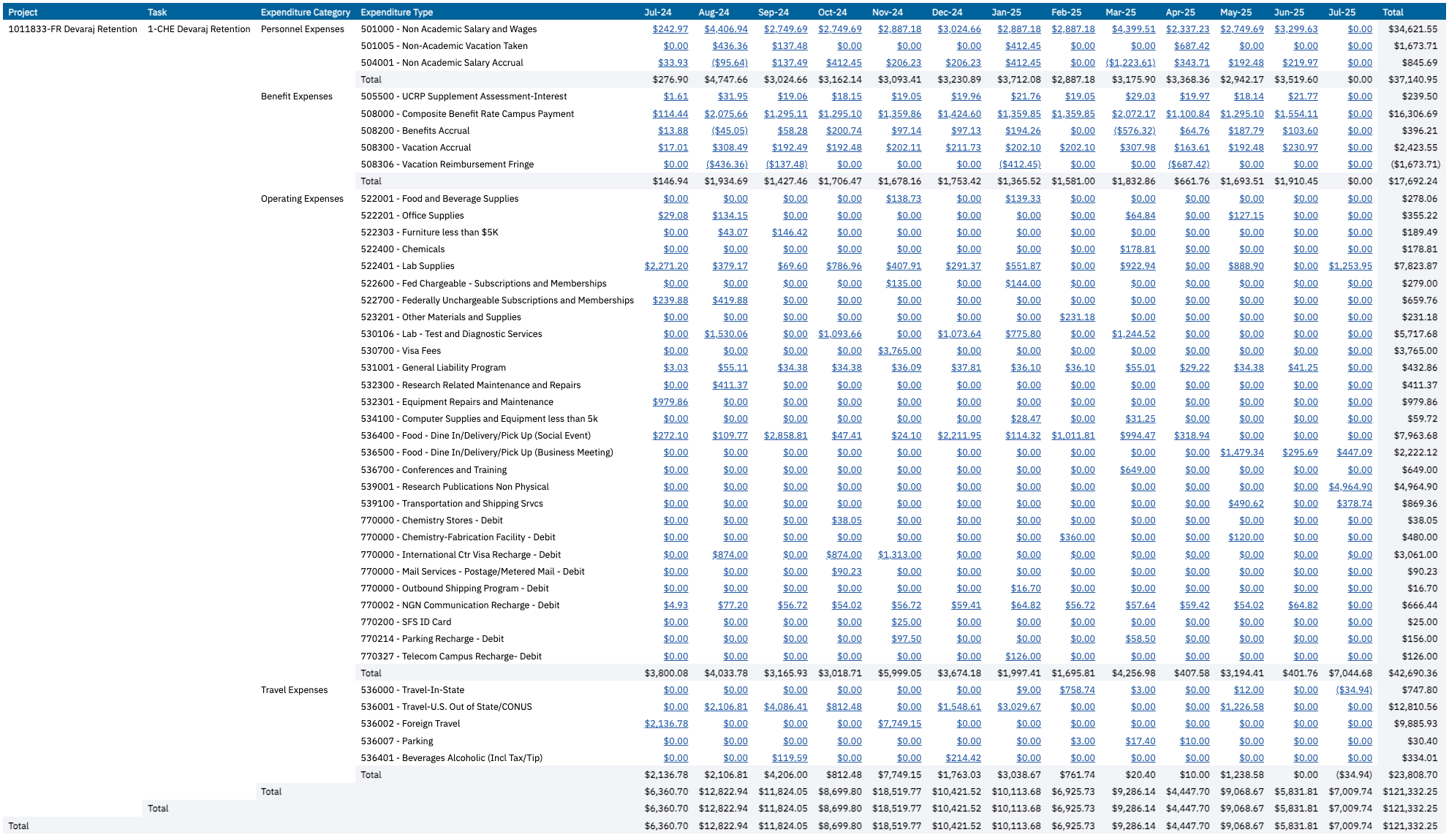Select the Project column header

[x=23, y=12]
